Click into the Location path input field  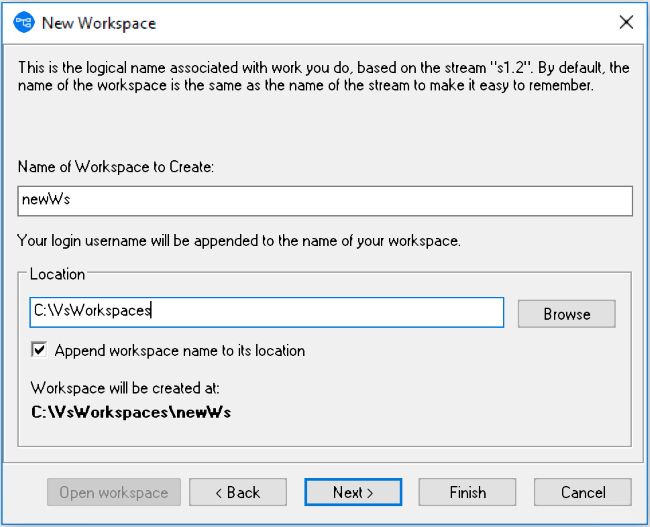266,312
